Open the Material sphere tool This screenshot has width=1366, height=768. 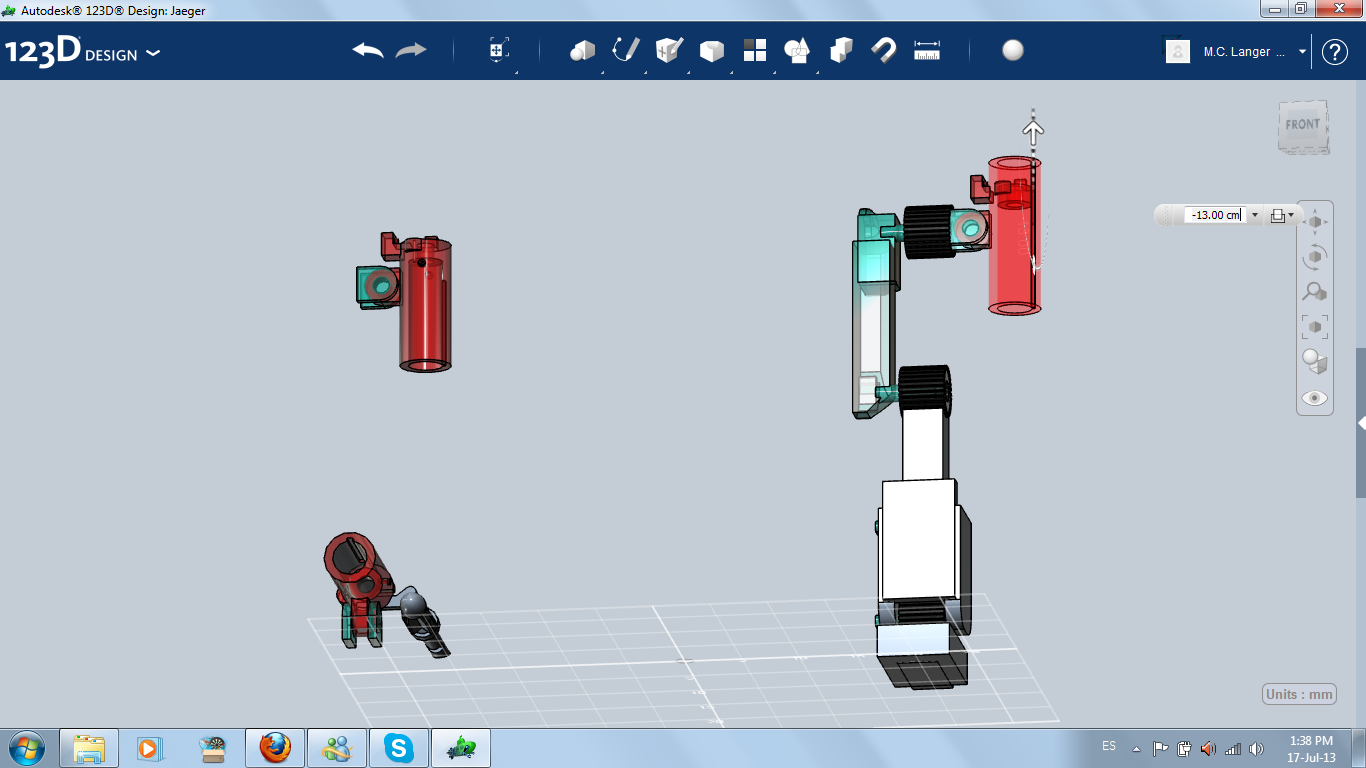click(1013, 51)
